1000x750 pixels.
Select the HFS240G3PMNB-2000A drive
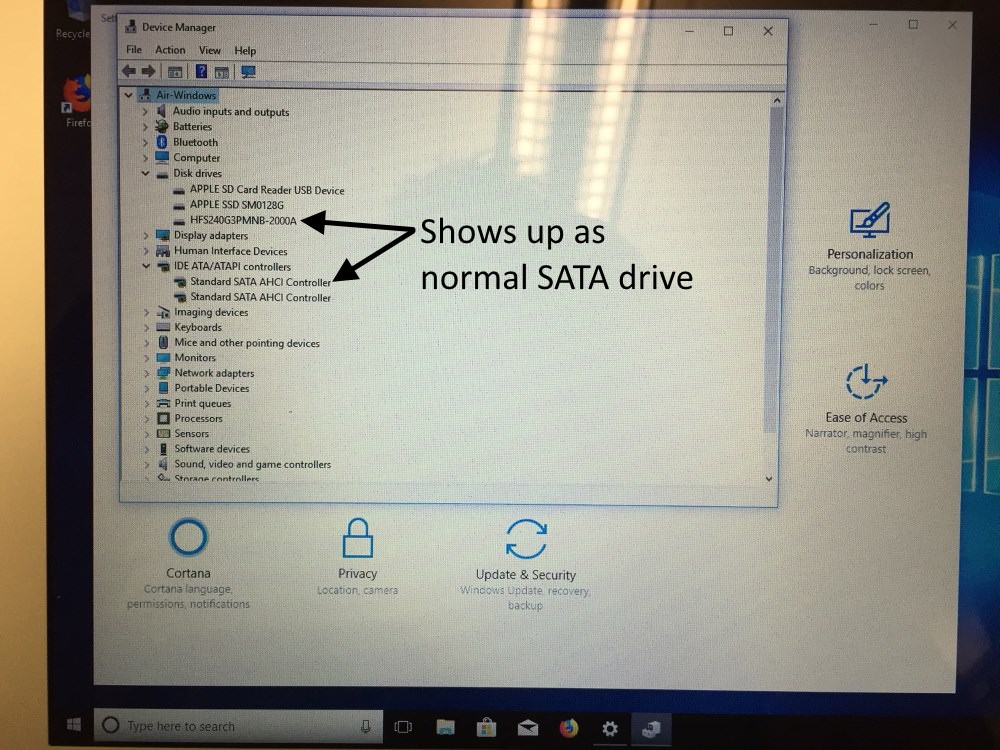243,221
